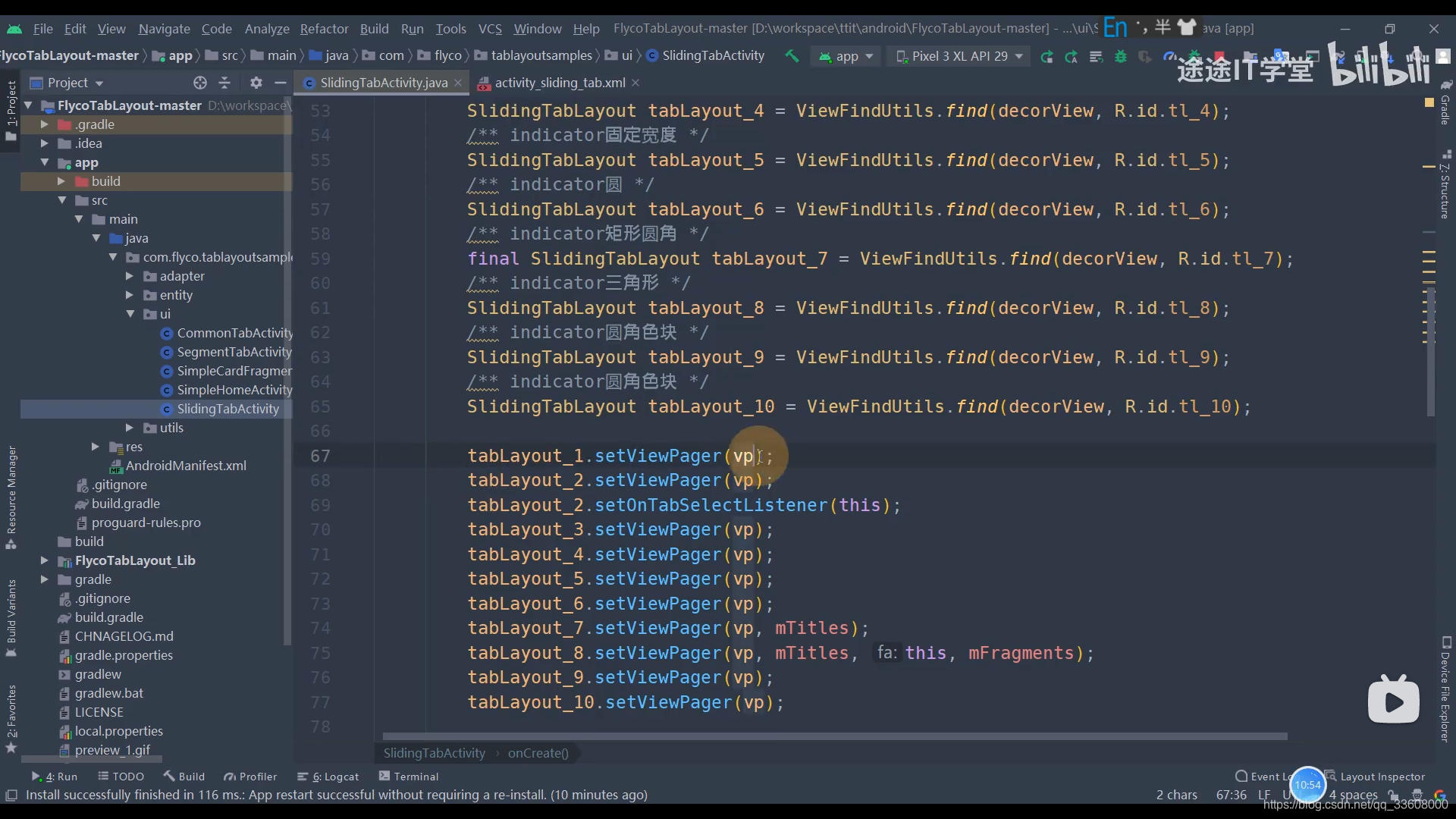1456x819 pixels.
Task: Toggle the Gradle side tab
Action: (1445, 102)
